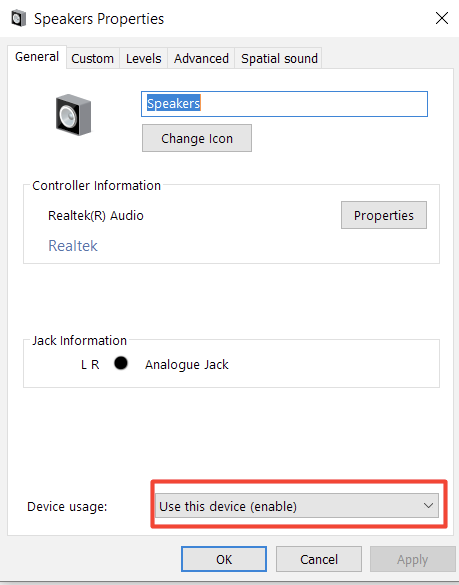This screenshot has height=585, width=459.
Task: Follow the blue Realtek link
Action: [x=73, y=246]
